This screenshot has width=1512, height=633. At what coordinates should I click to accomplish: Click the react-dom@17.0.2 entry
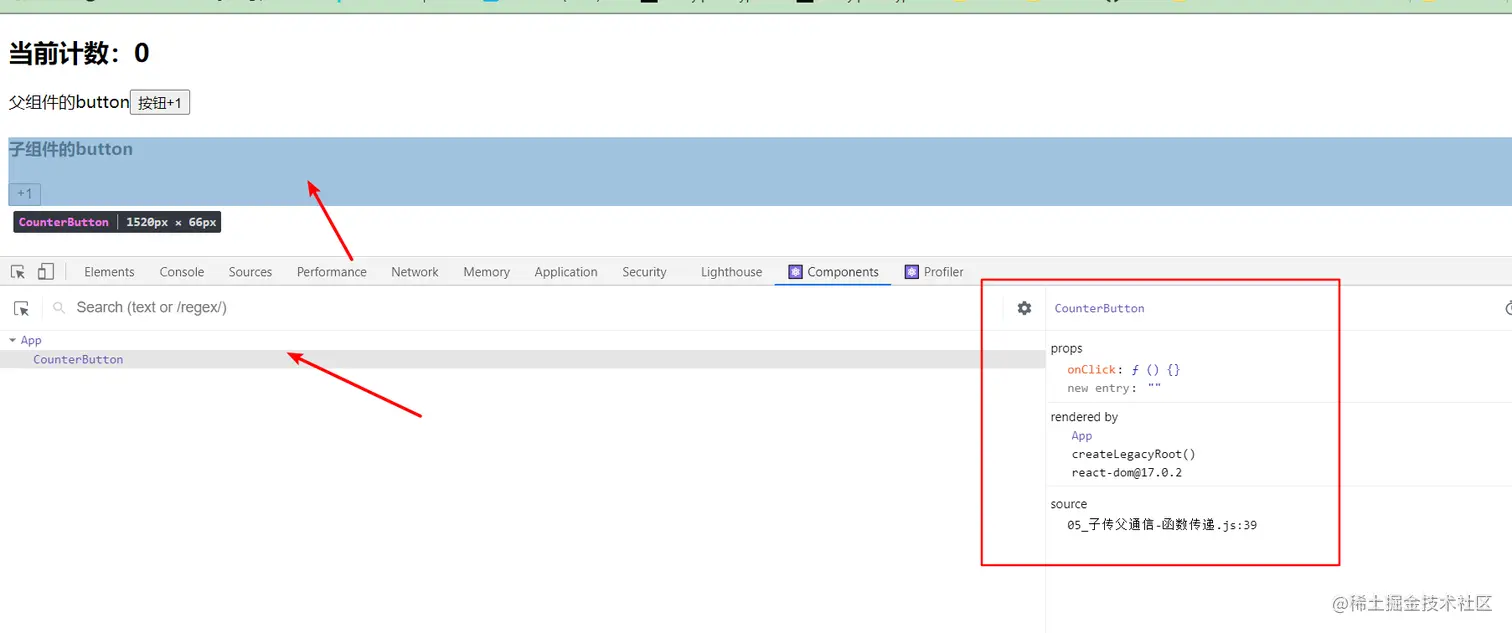point(1126,473)
